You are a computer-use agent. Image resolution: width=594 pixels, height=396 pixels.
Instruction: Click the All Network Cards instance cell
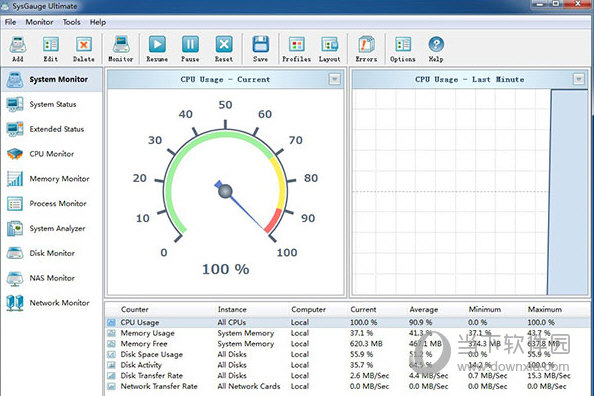[249, 386]
